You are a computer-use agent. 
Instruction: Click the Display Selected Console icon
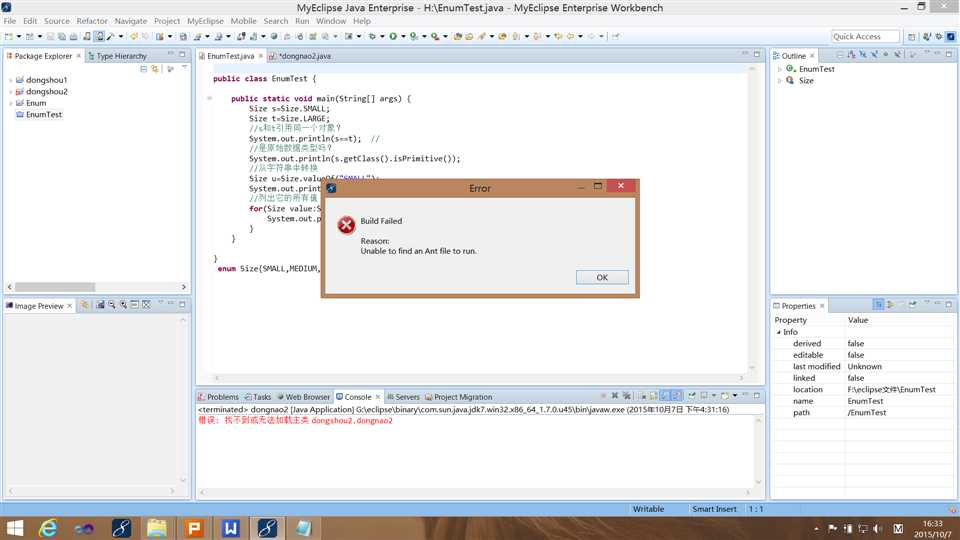(704, 396)
